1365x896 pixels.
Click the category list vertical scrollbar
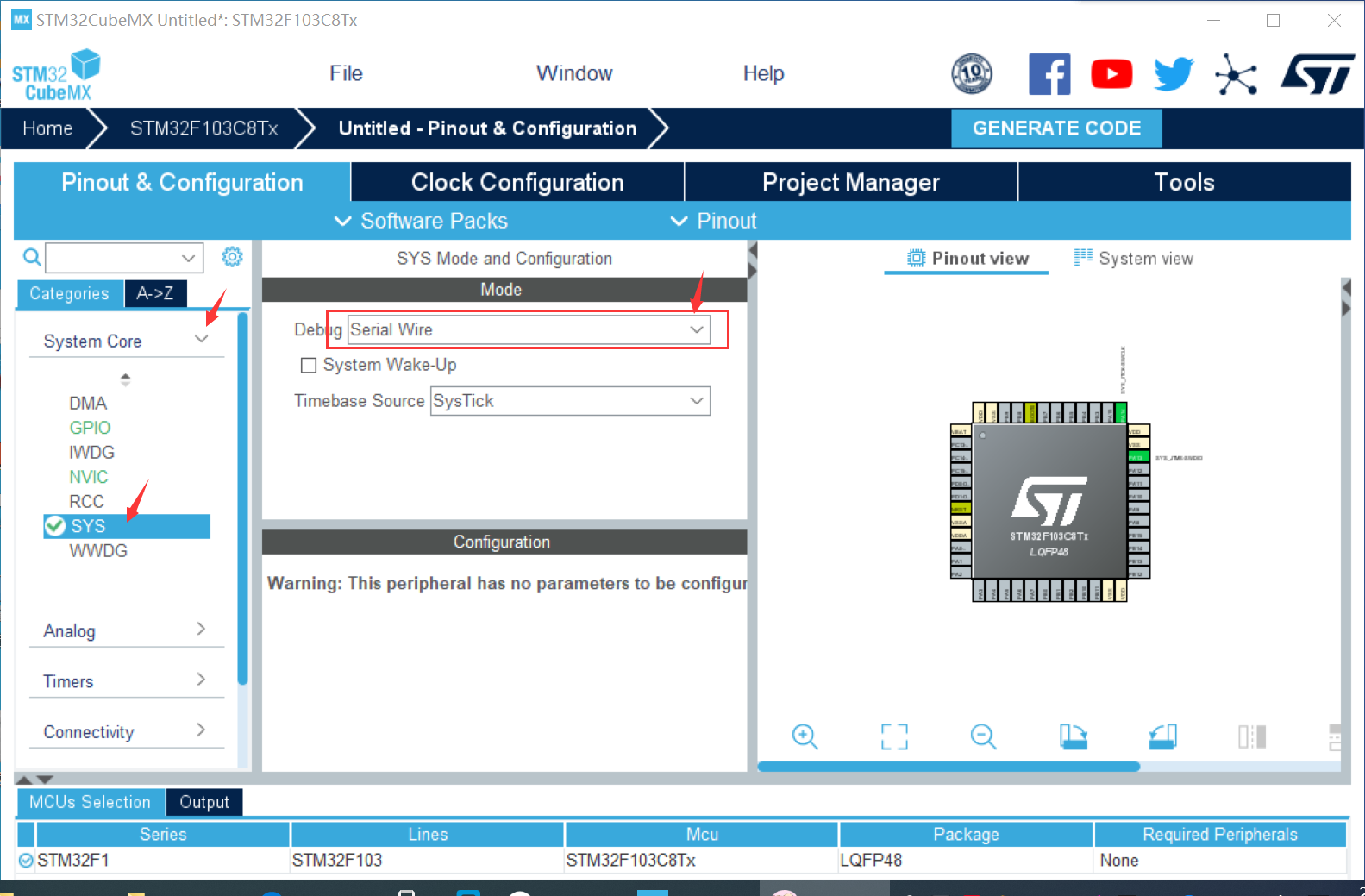pyautogui.click(x=243, y=498)
